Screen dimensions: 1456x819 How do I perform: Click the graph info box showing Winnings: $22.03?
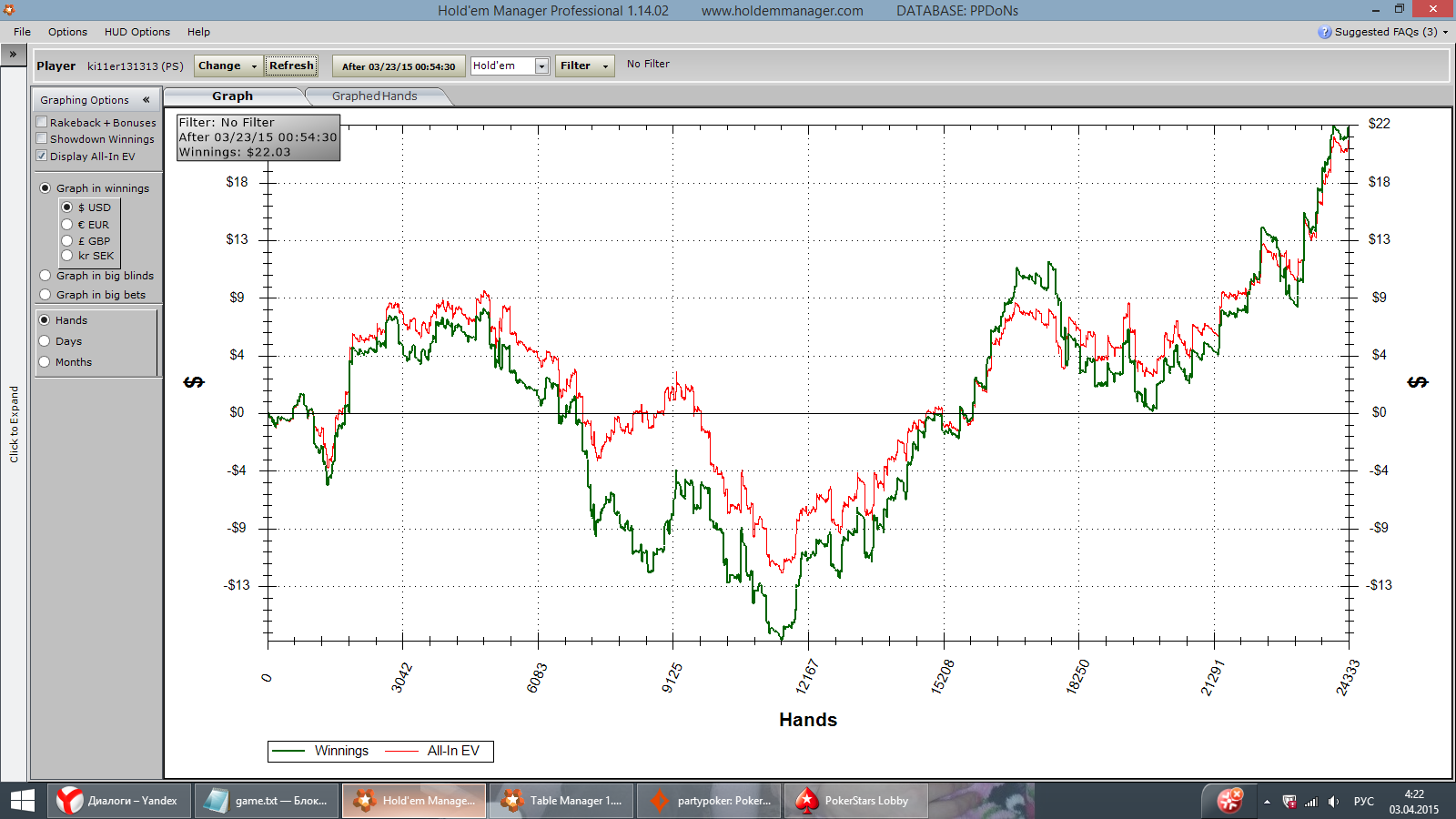[x=258, y=137]
